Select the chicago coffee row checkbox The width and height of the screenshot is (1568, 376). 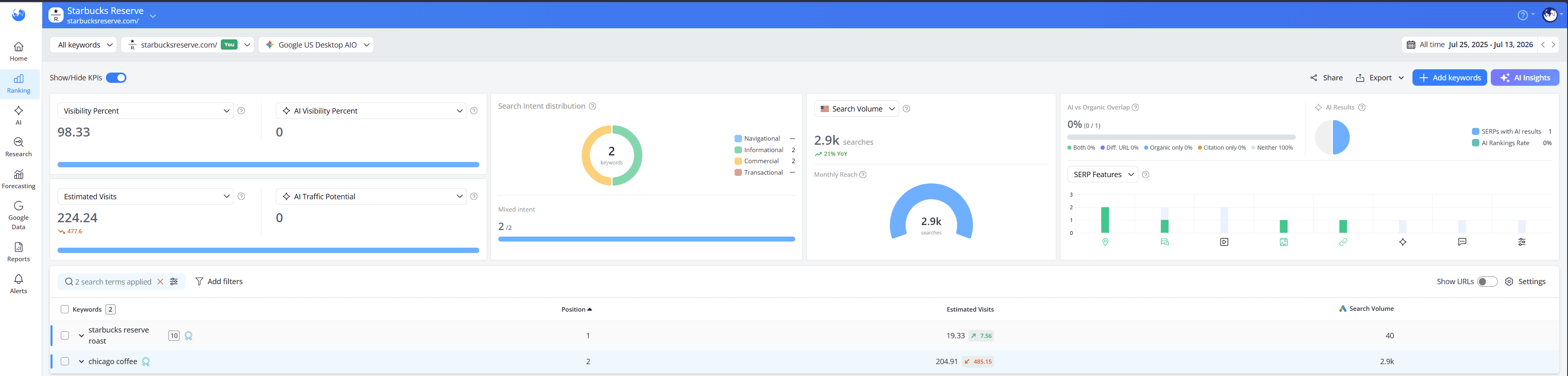(x=65, y=361)
